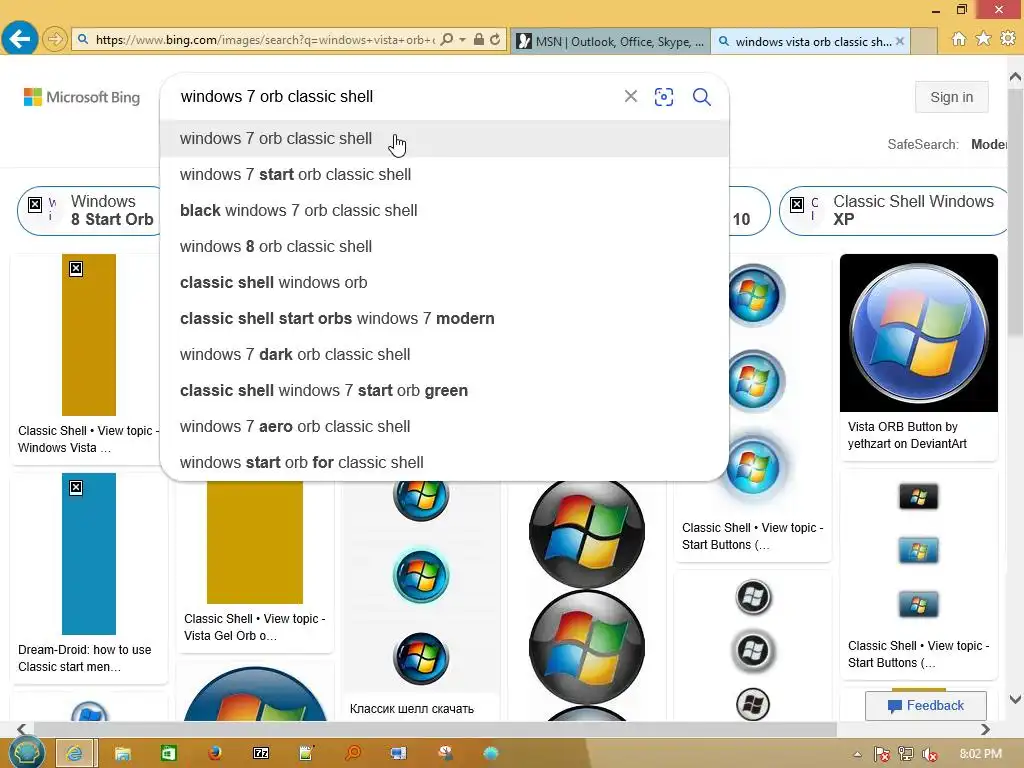The height and width of the screenshot is (768, 1024).
Task: Choose suggestion 'classic shell windows orb'
Action: pos(444,282)
